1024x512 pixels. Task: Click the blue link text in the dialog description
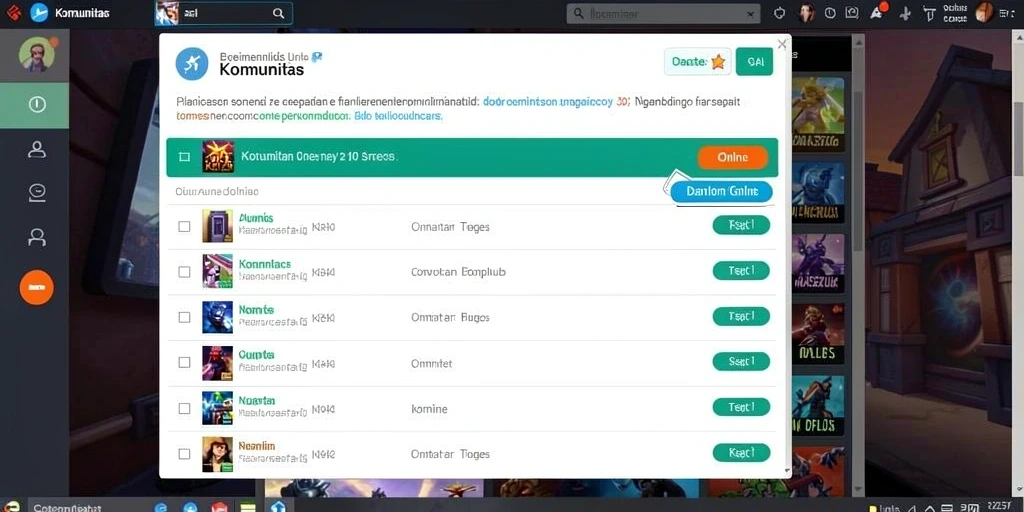coord(547,102)
